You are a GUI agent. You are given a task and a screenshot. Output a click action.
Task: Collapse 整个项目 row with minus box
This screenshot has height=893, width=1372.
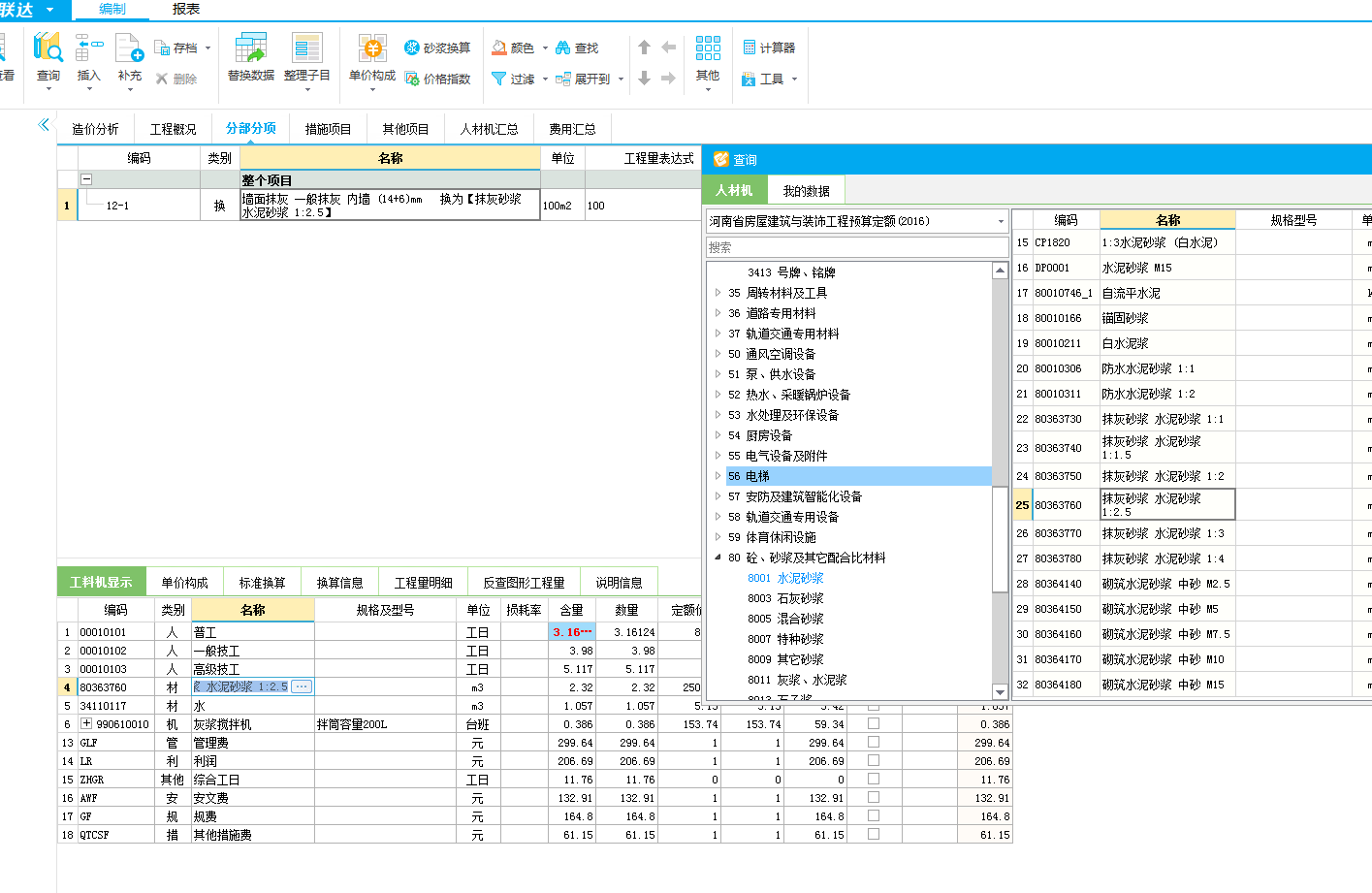[86, 179]
